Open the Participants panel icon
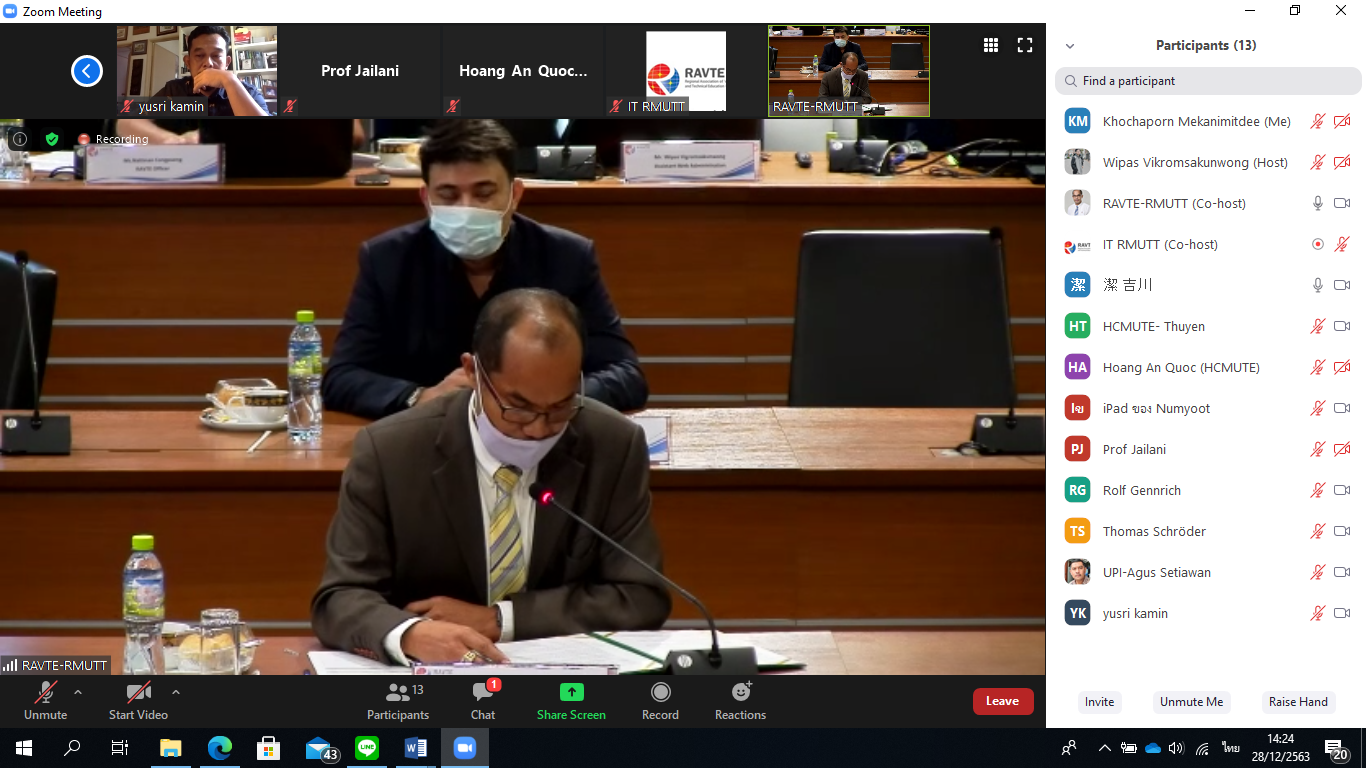This screenshot has width=1366, height=768. click(398, 692)
